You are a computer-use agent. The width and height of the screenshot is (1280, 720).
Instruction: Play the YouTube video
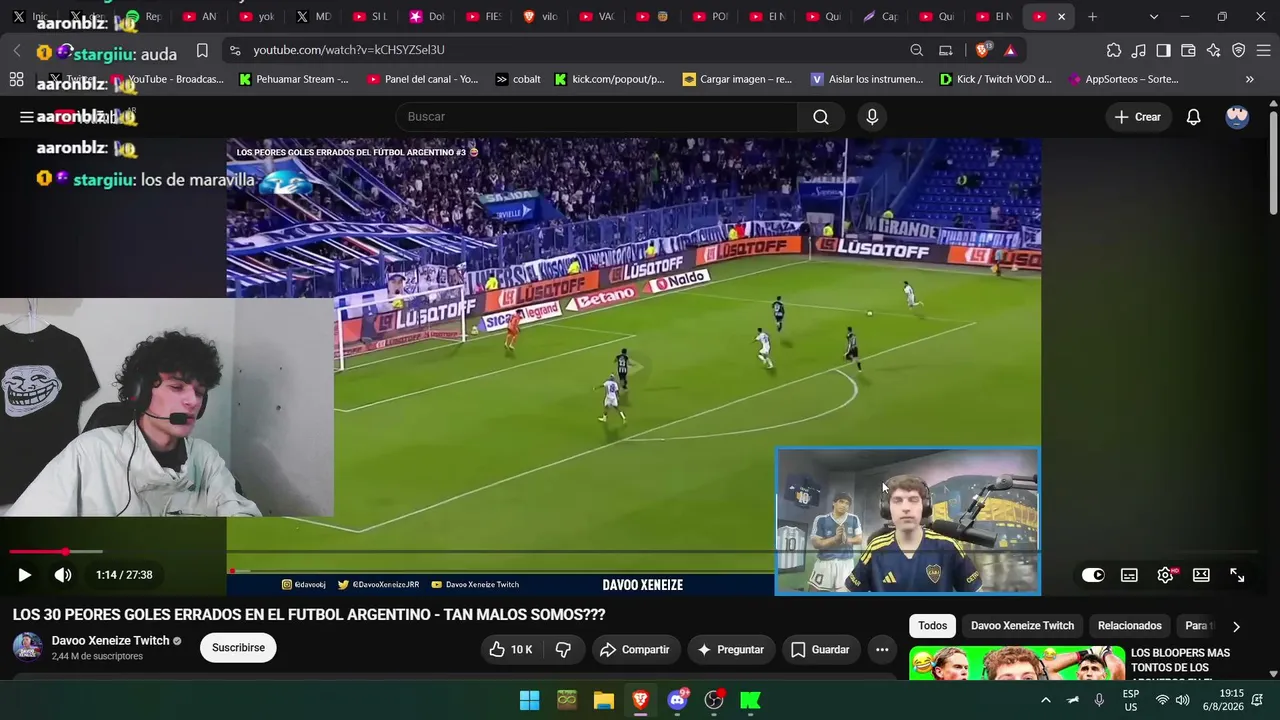[x=25, y=575]
